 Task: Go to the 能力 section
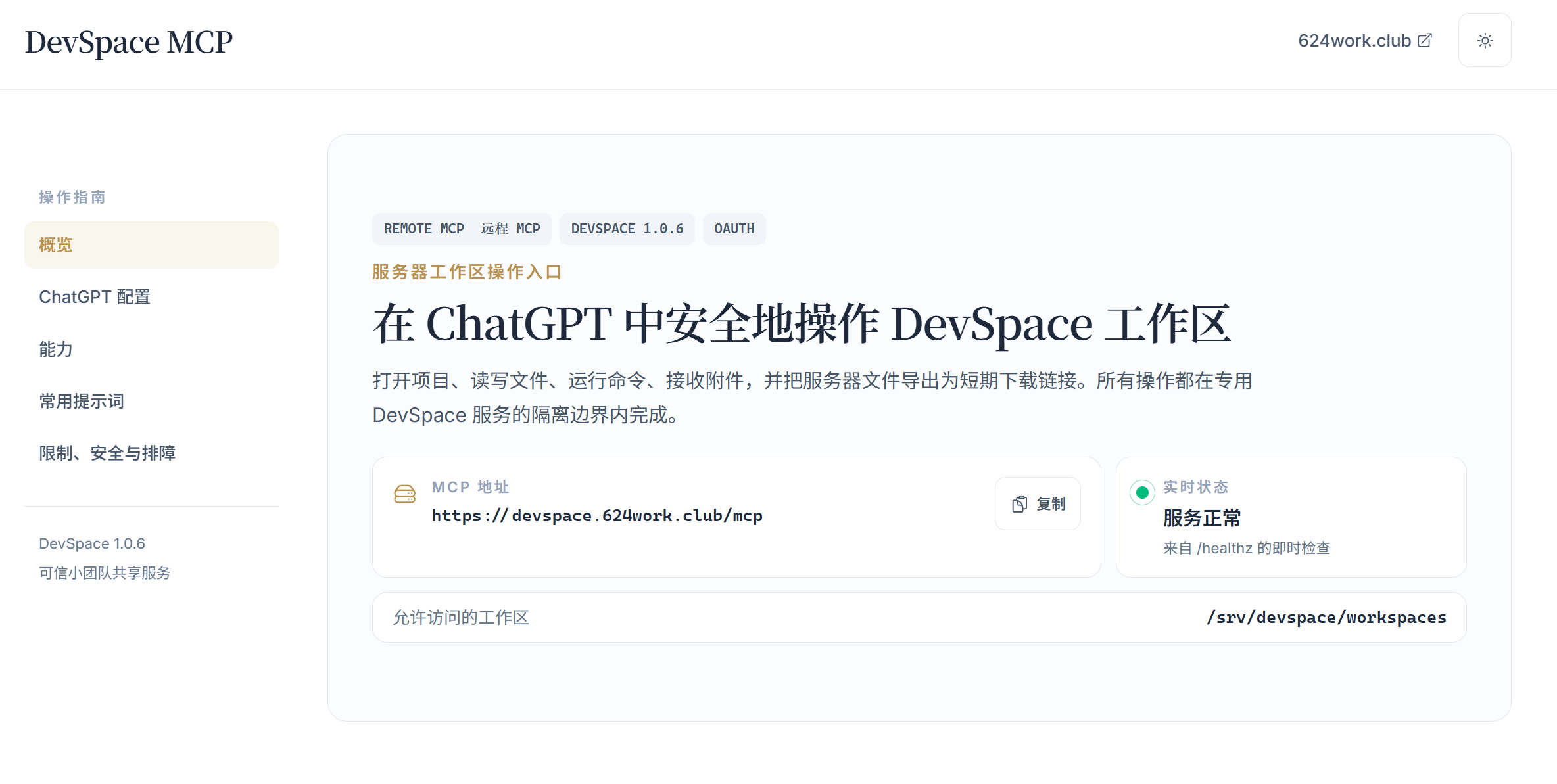151,349
